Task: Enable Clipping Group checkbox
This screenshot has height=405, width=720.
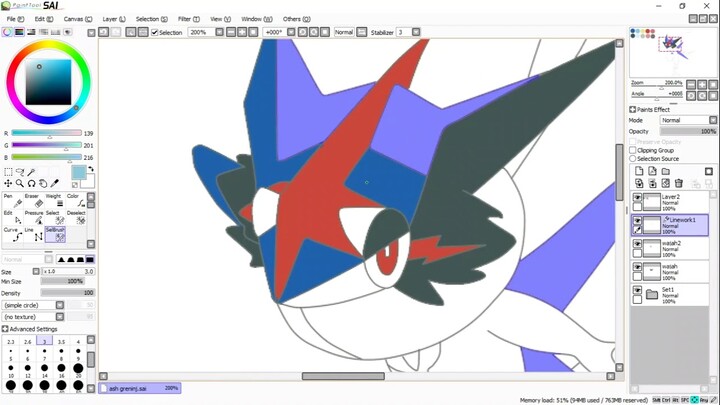Action: pos(633,150)
